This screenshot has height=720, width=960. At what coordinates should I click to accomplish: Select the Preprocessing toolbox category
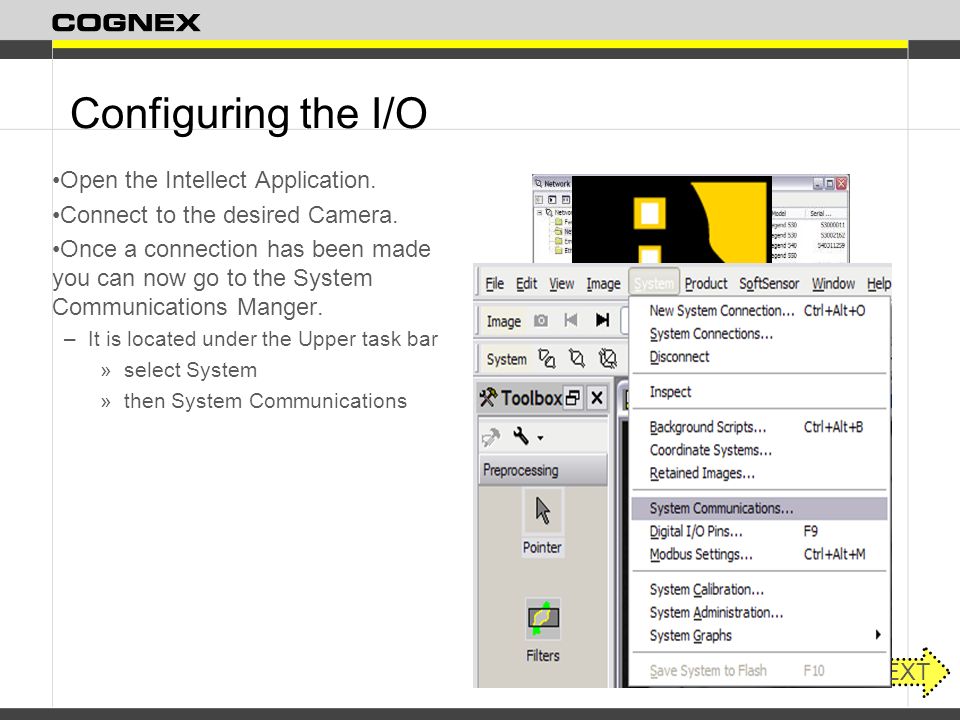(542, 470)
